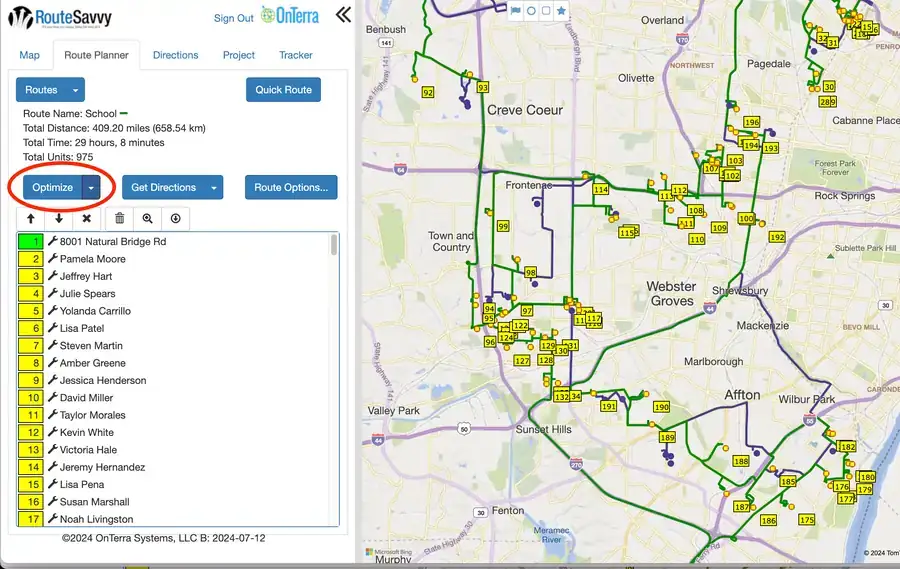Select the star tool on map toolbar
The image size is (900, 569).
[x=561, y=10]
